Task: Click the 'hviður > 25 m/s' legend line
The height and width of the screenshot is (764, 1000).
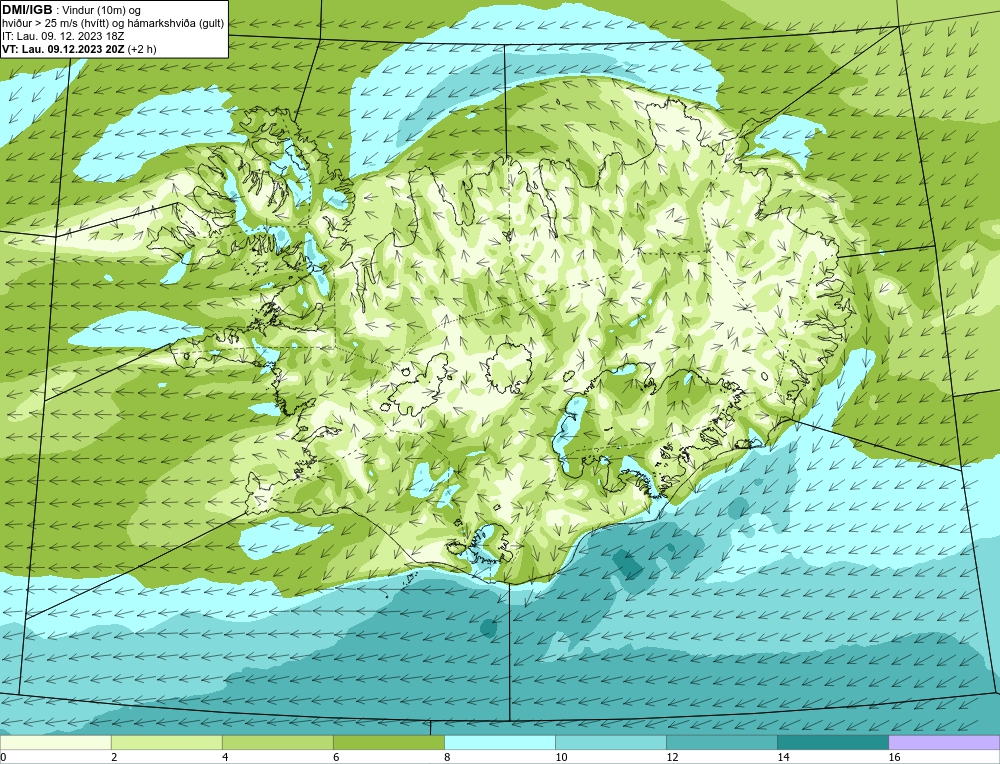Action: 113,24
